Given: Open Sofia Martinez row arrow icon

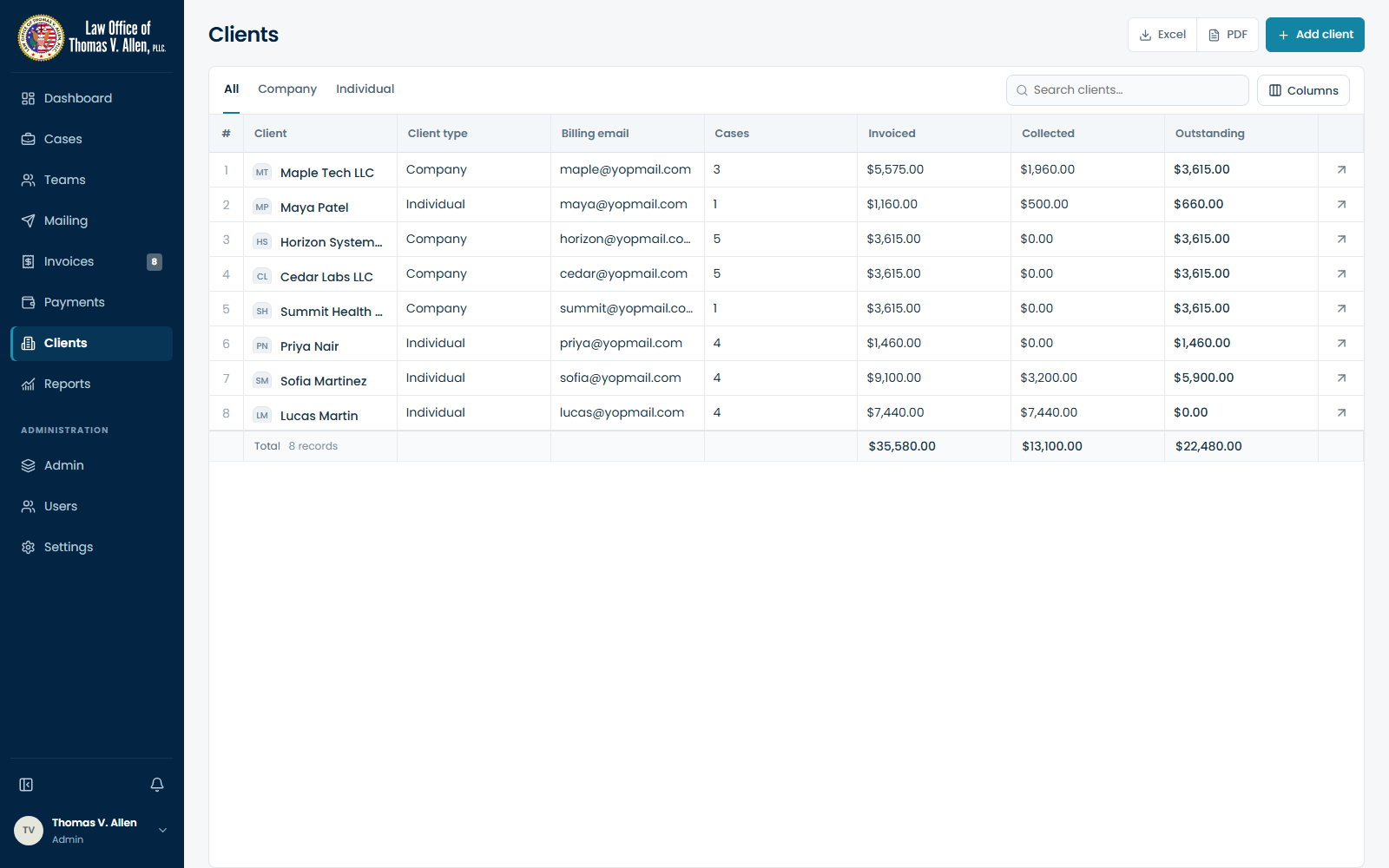Looking at the screenshot, I should pyautogui.click(x=1341, y=378).
